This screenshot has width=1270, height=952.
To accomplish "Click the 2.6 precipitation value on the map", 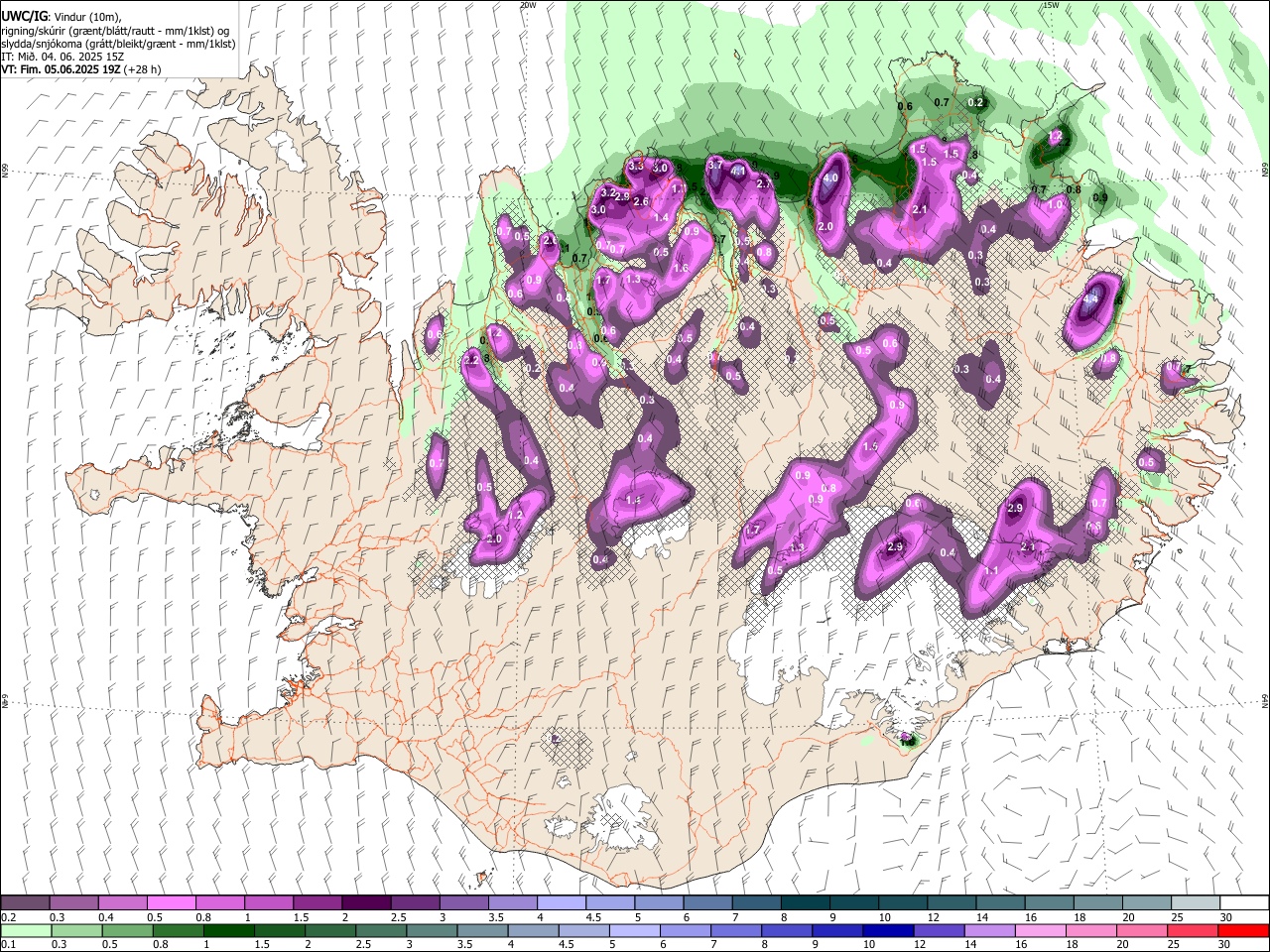I will click(x=641, y=202).
